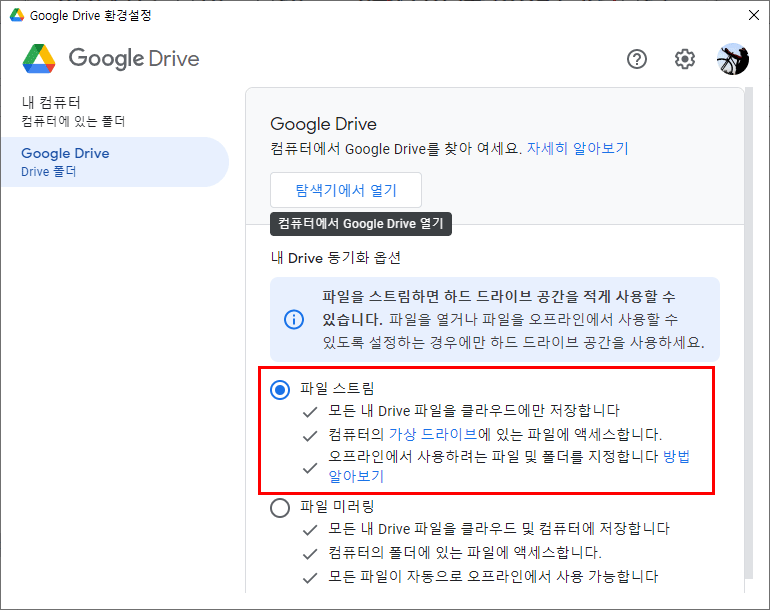This screenshot has width=770, height=610.
Task: Open the 자세히 알아보기 link
Action: click(578, 148)
